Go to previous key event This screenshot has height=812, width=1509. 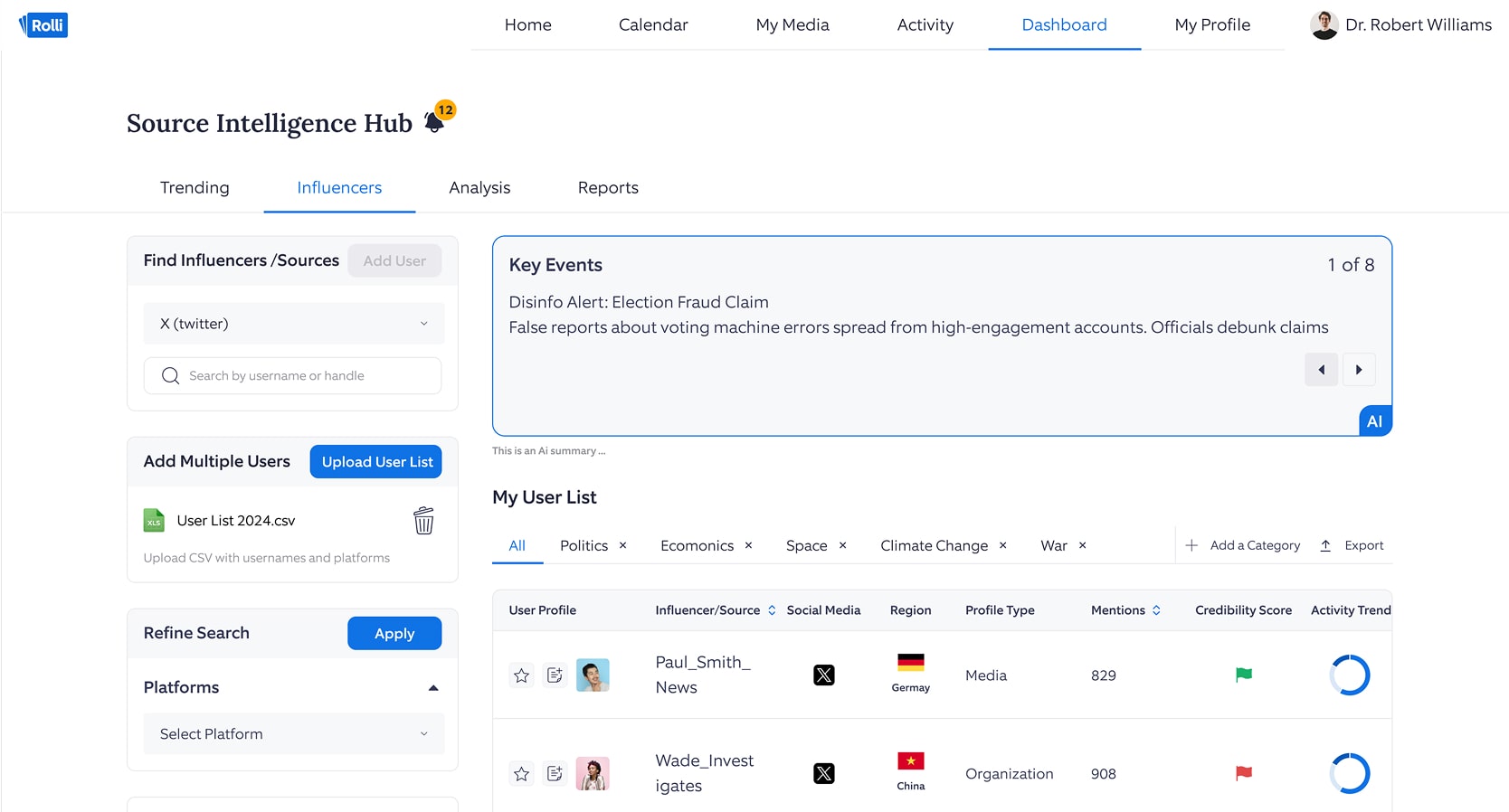(1321, 369)
